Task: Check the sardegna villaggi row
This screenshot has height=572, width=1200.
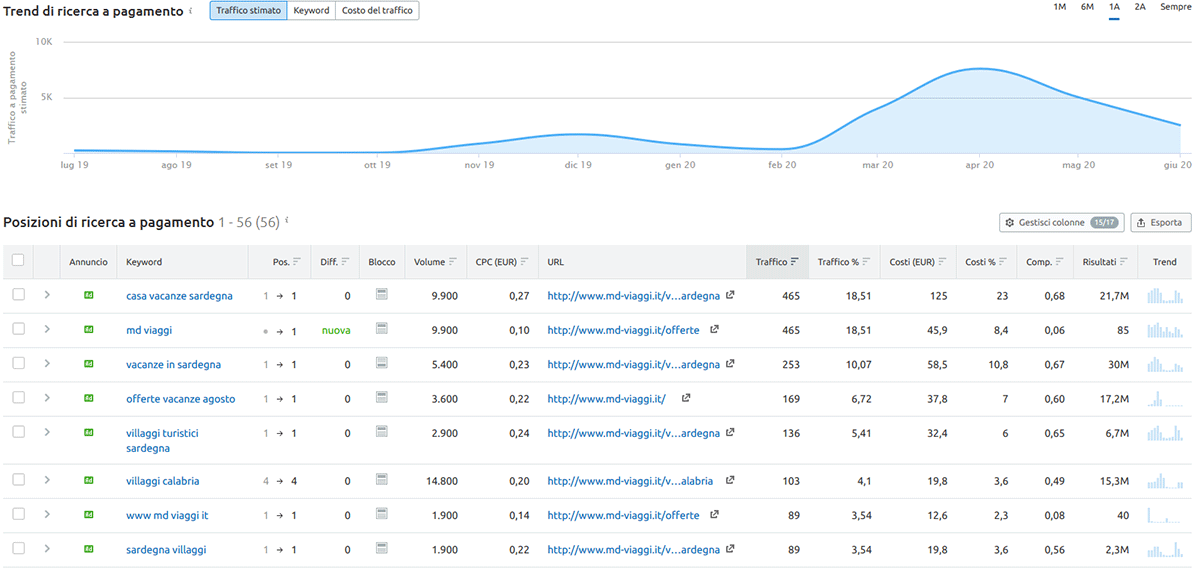Action: point(18,549)
